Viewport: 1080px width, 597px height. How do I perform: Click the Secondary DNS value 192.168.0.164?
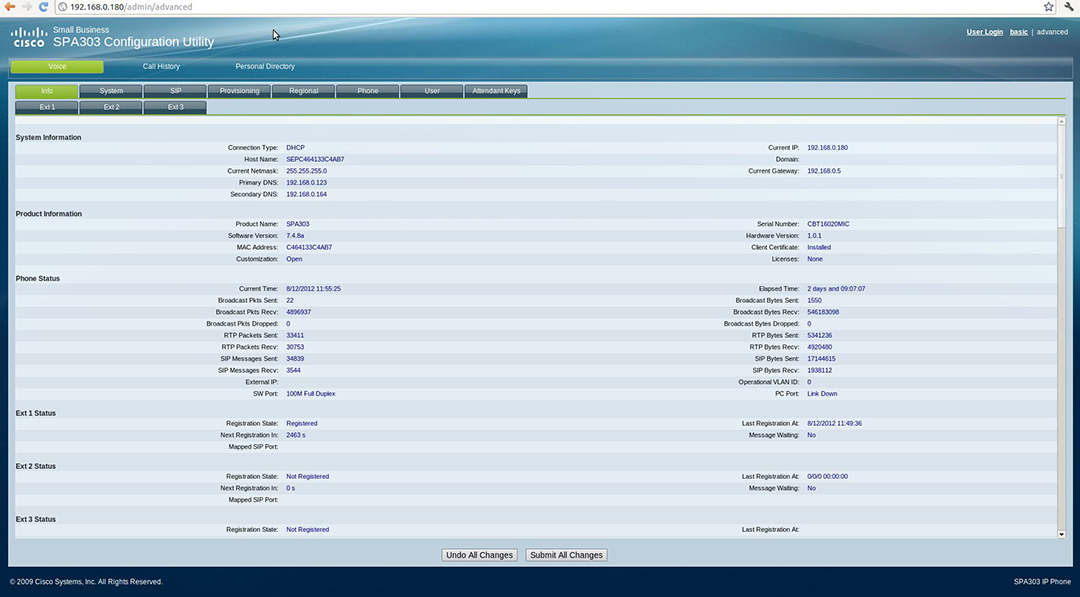click(307, 195)
